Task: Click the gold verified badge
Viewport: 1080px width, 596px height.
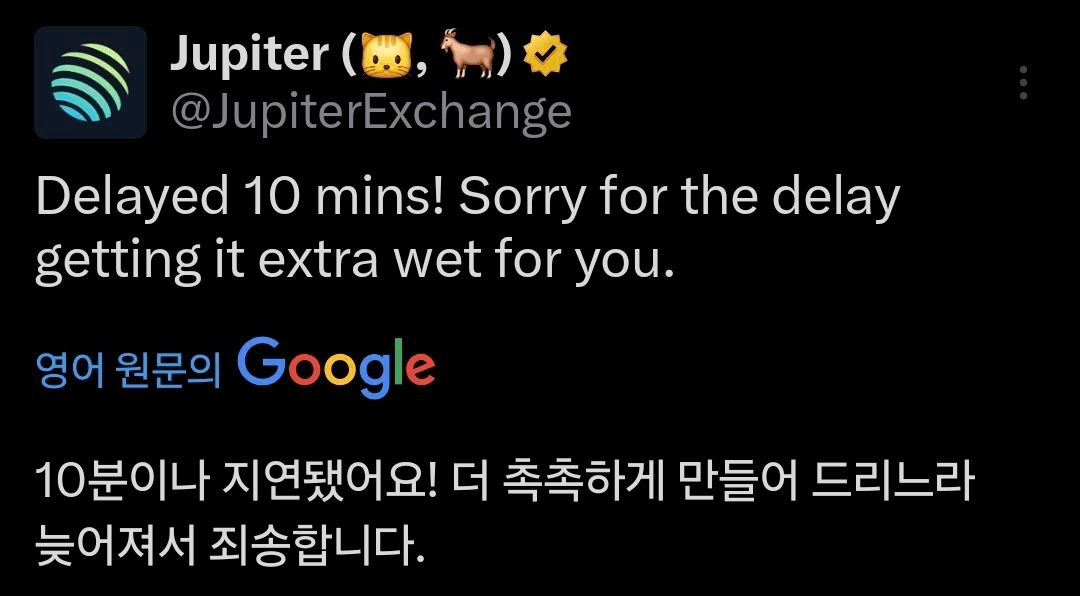Action: coord(546,58)
